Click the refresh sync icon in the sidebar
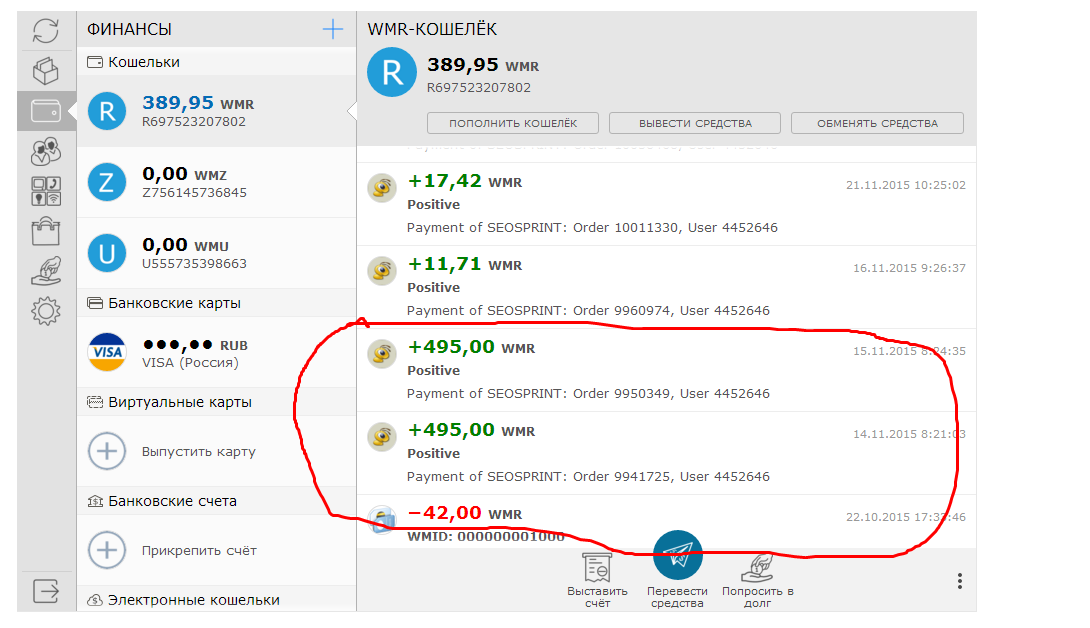1090x628 pixels. [x=46, y=31]
